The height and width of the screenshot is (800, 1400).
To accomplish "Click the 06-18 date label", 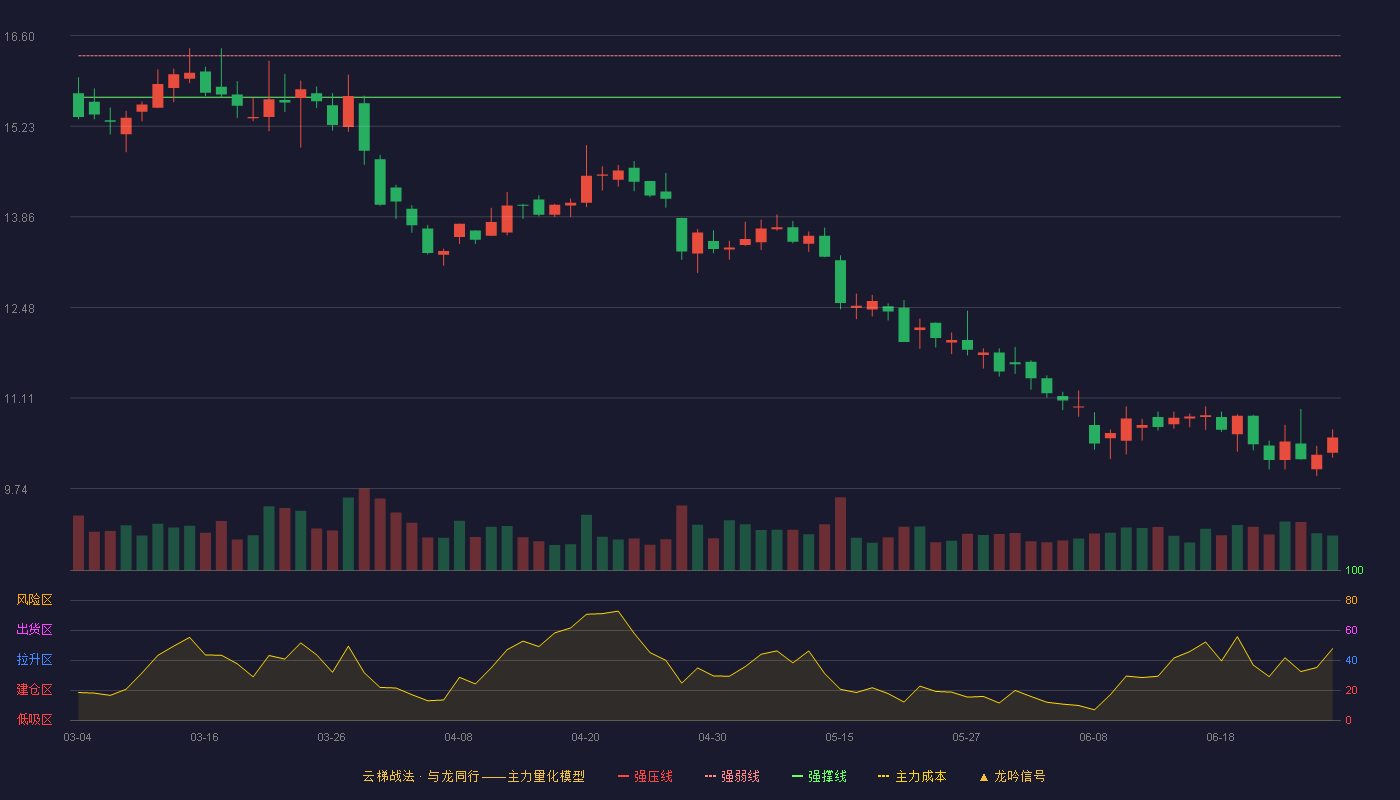I will pyautogui.click(x=1220, y=737).
